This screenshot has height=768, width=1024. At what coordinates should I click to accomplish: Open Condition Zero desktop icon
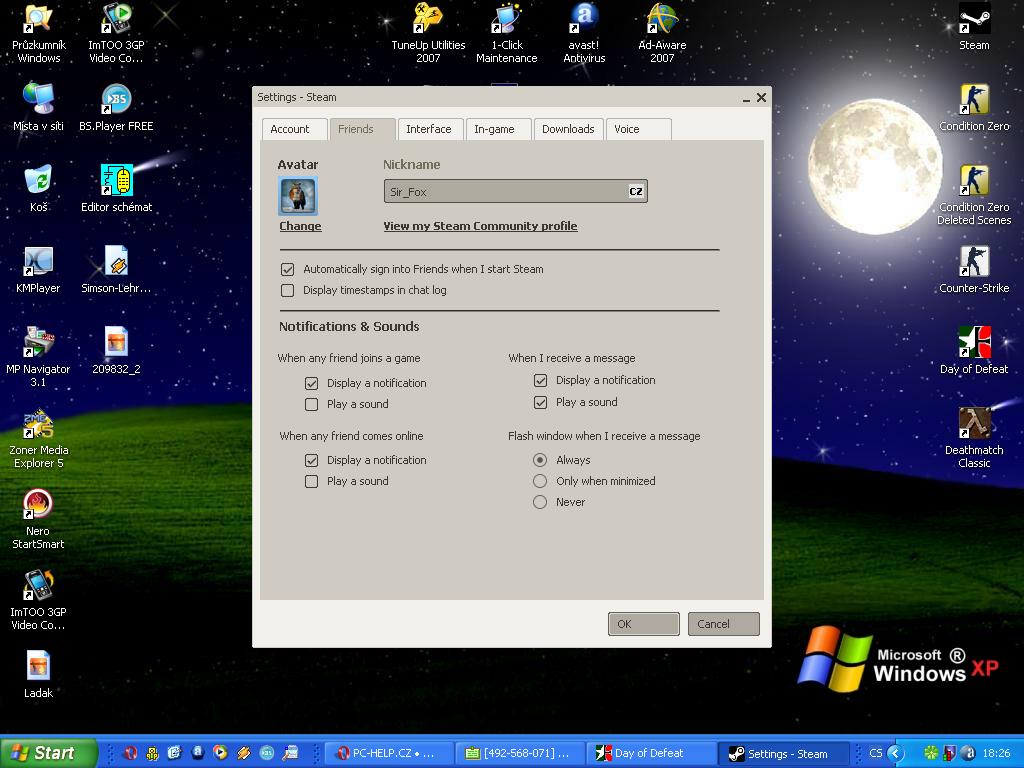coord(974,108)
